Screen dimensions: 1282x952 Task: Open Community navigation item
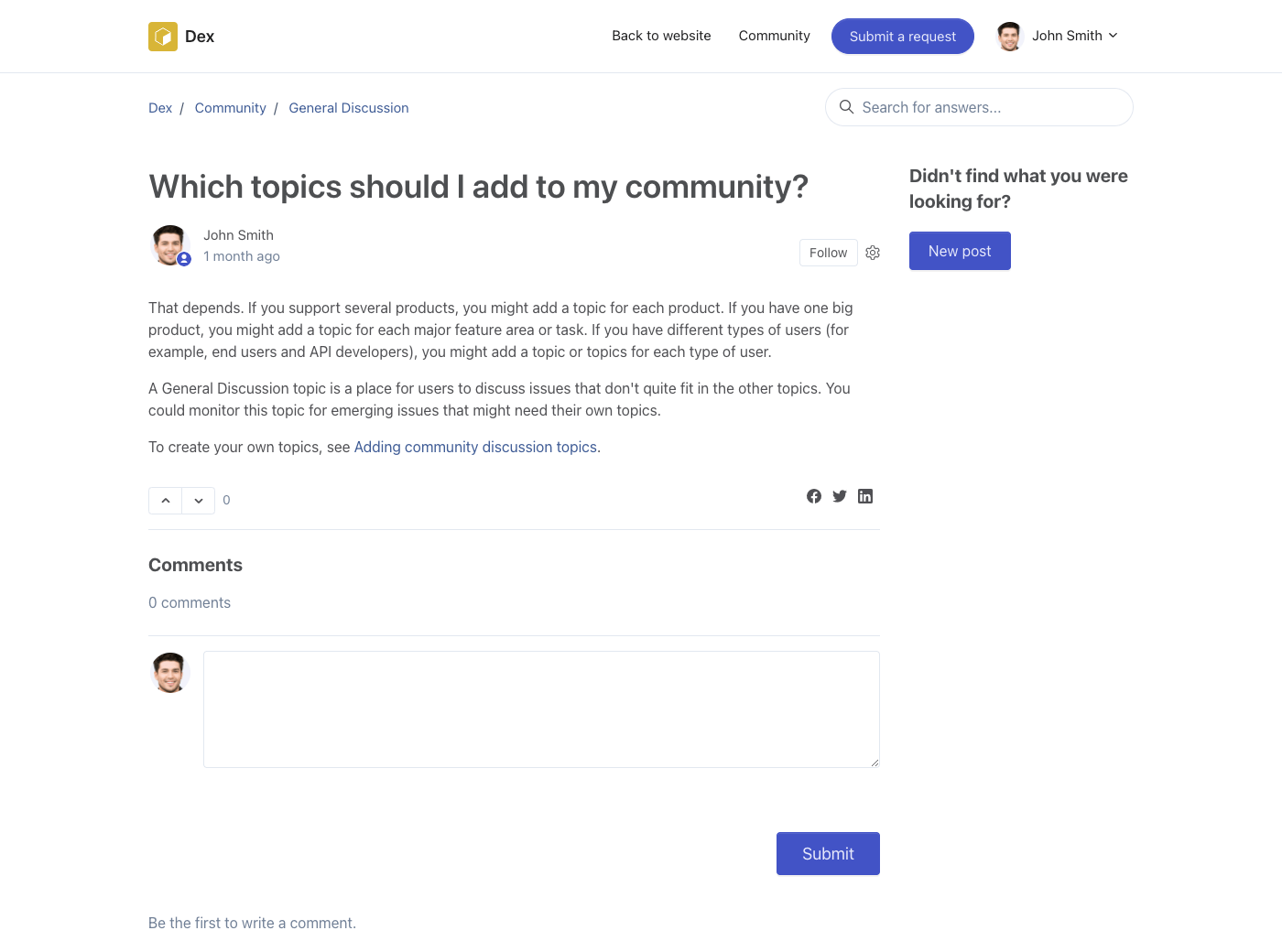(774, 36)
